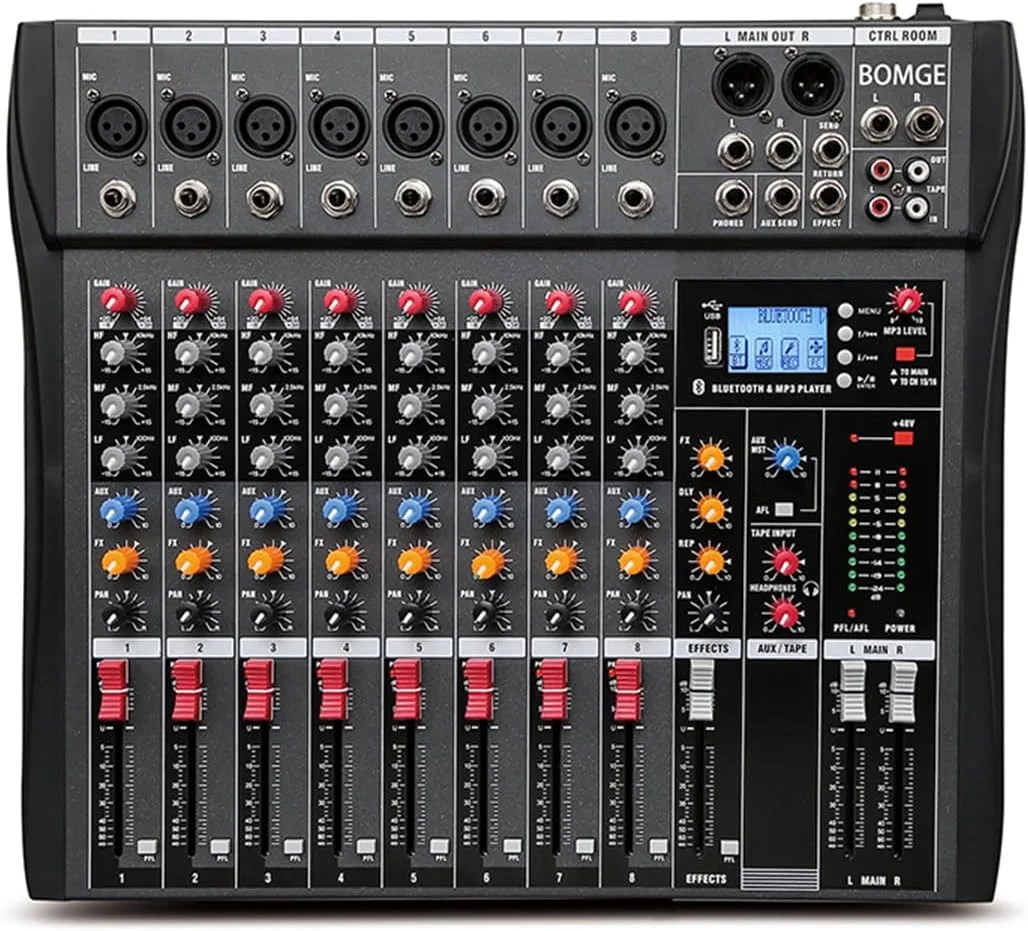Toggle the channel 1 PFL button
This screenshot has height=931, width=1028.
[146, 845]
